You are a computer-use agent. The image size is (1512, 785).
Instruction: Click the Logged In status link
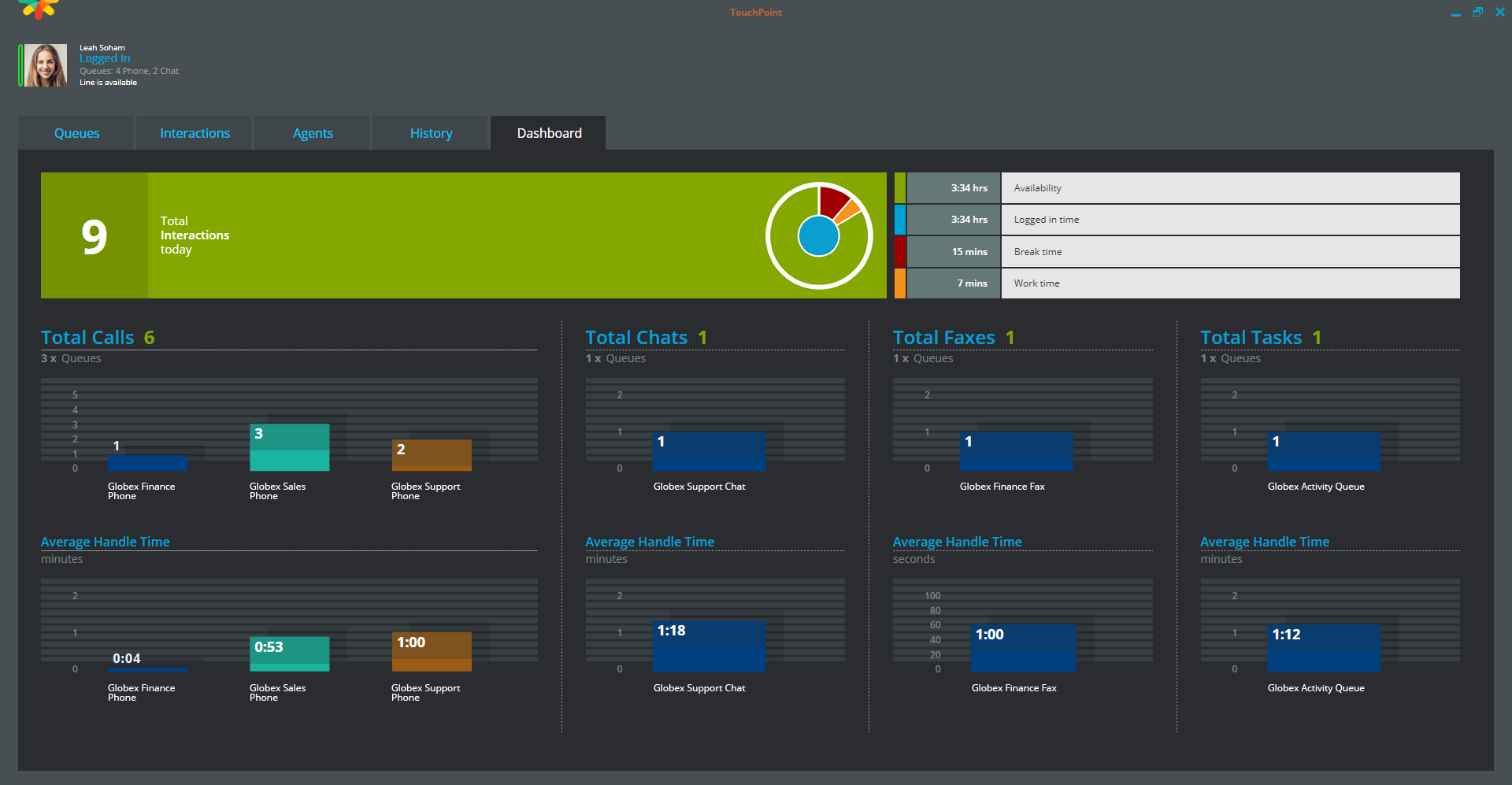coord(105,58)
